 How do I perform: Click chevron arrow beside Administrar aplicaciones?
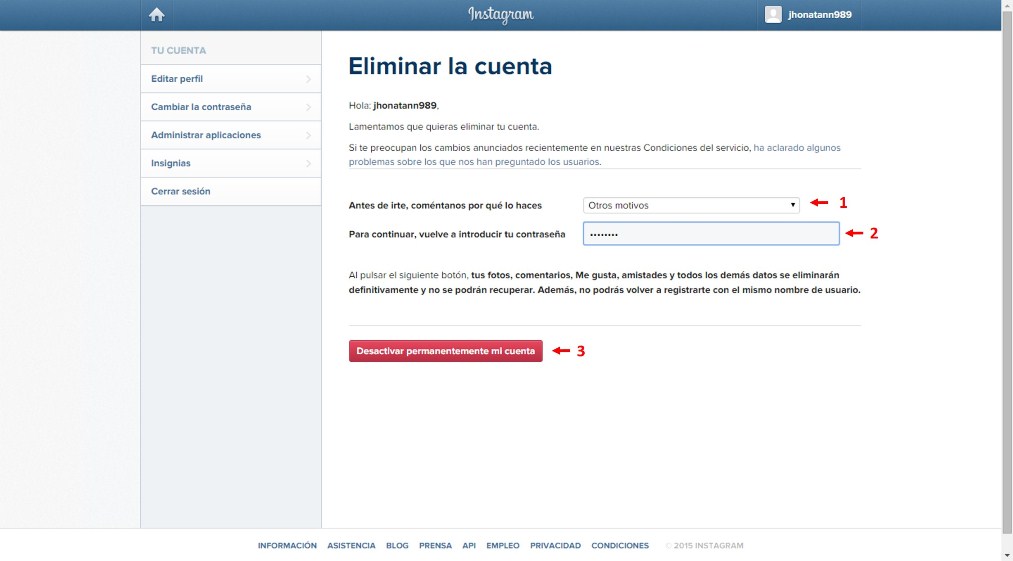pyautogui.click(x=308, y=135)
